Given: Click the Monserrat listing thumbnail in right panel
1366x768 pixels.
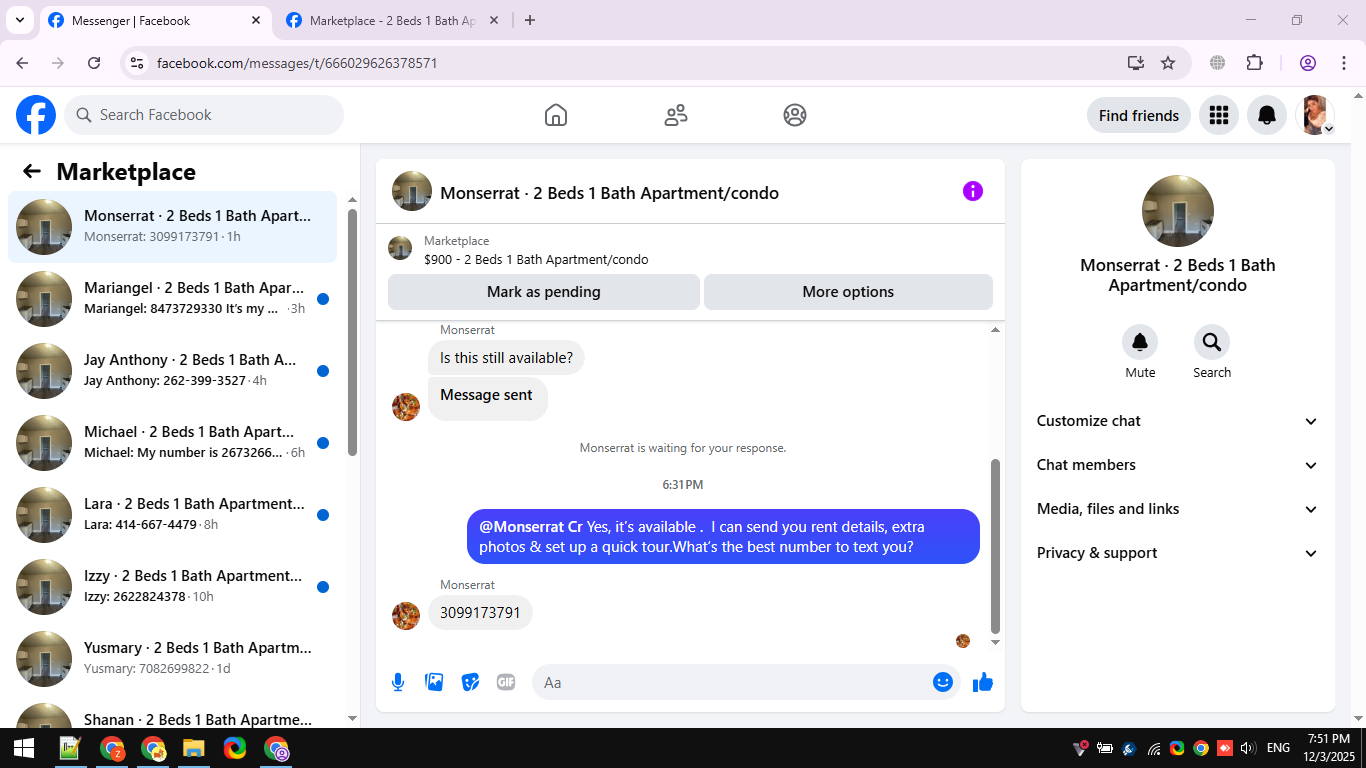Looking at the screenshot, I should tap(1178, 211).
